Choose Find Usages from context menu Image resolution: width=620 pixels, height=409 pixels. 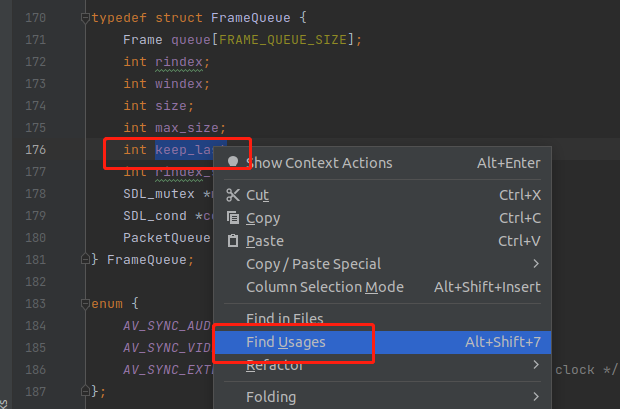click(x=286, y=342)
